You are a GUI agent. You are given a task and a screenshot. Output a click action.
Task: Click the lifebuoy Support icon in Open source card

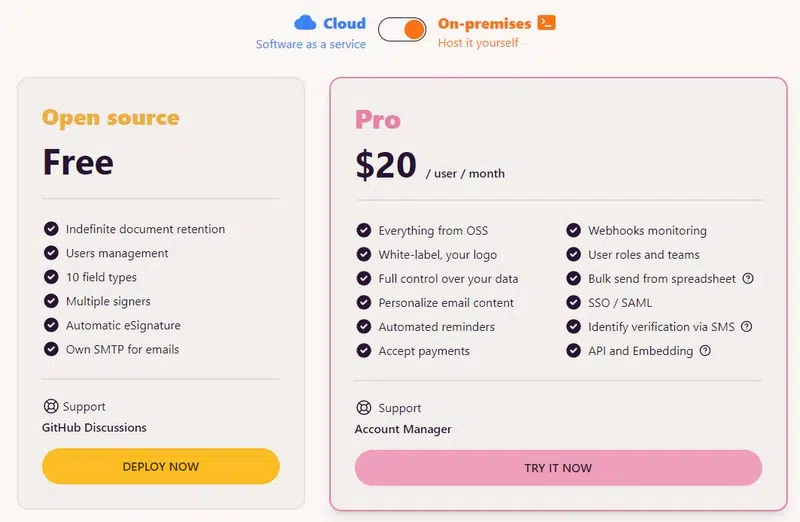(51, 407)
